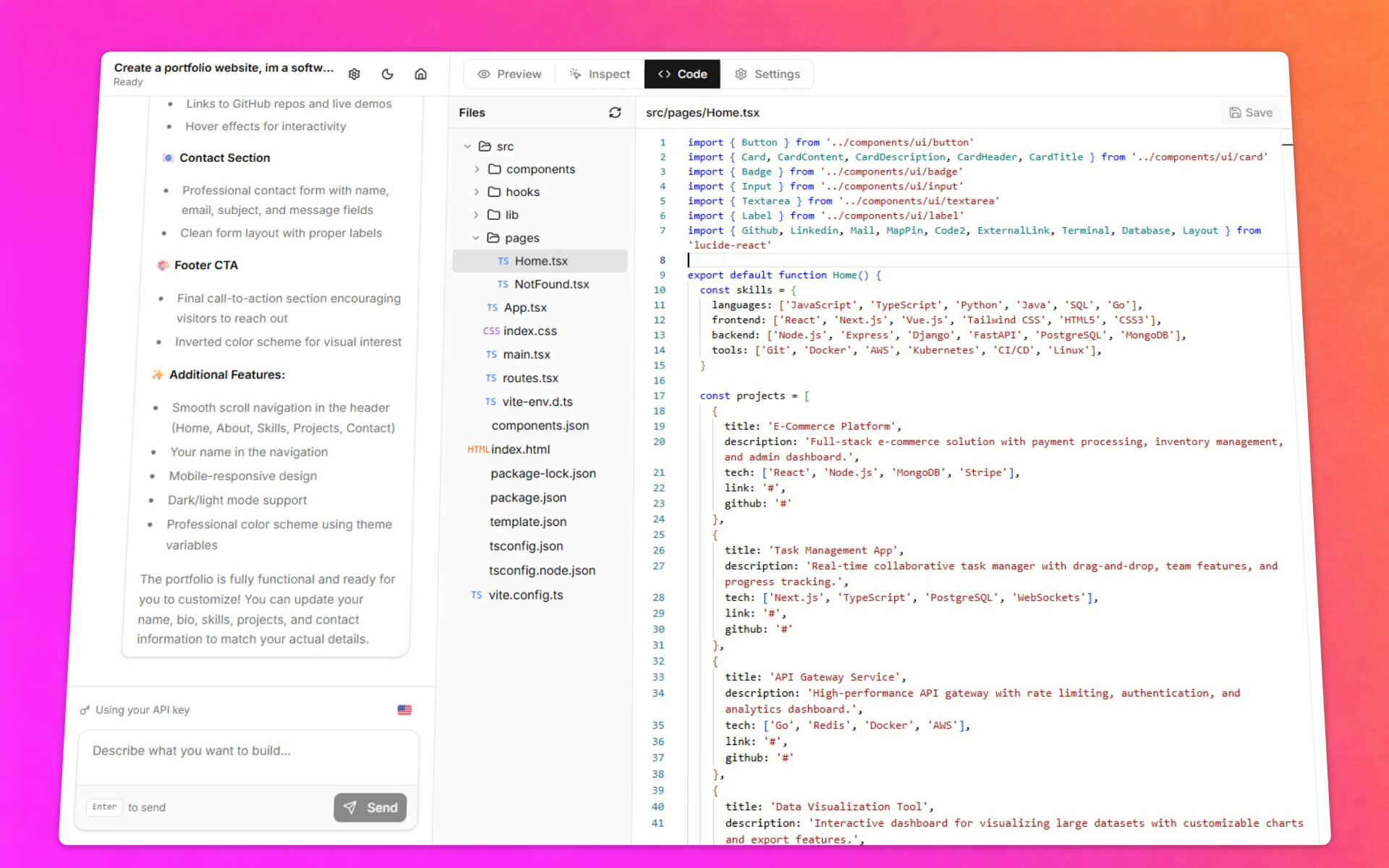This screenshot has width=1389, height=868.
Task: Click the eye icon on the Preview button
Action: 483,74
